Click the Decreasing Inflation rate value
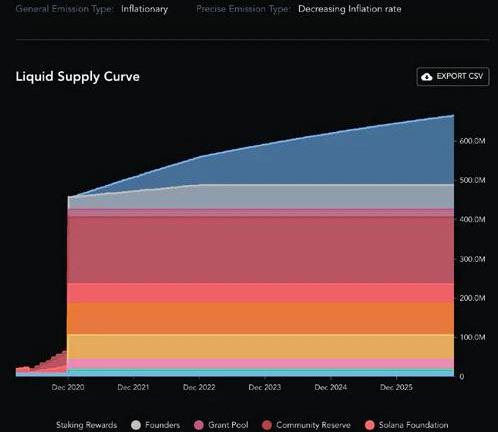 point(350,9)
